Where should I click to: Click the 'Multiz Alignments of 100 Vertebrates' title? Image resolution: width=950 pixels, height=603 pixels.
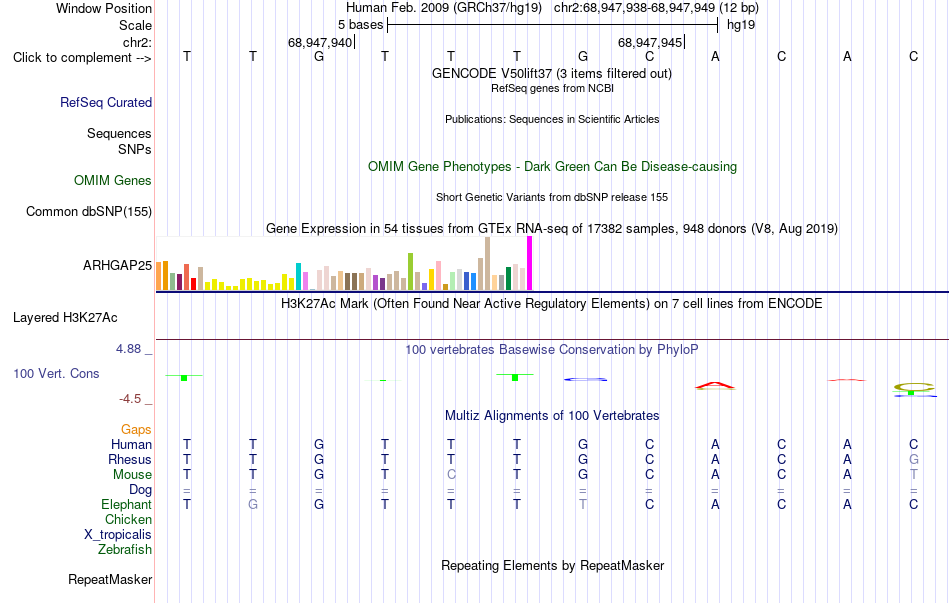click(552, 416)
